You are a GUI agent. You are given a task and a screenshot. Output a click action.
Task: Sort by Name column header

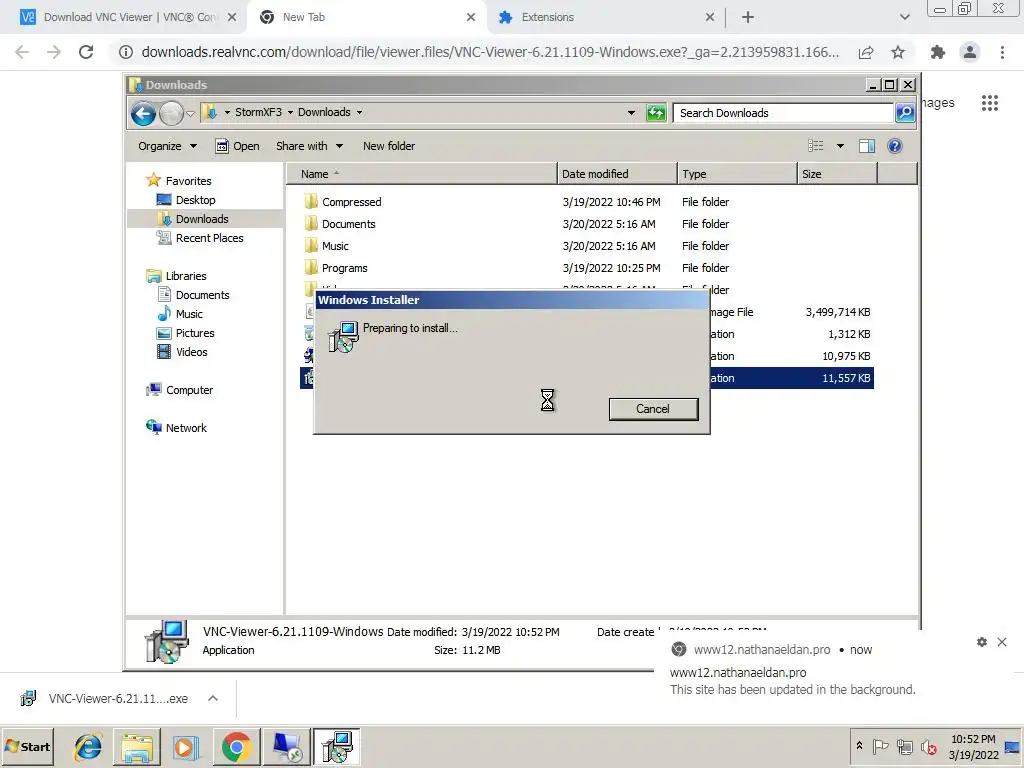422,174
